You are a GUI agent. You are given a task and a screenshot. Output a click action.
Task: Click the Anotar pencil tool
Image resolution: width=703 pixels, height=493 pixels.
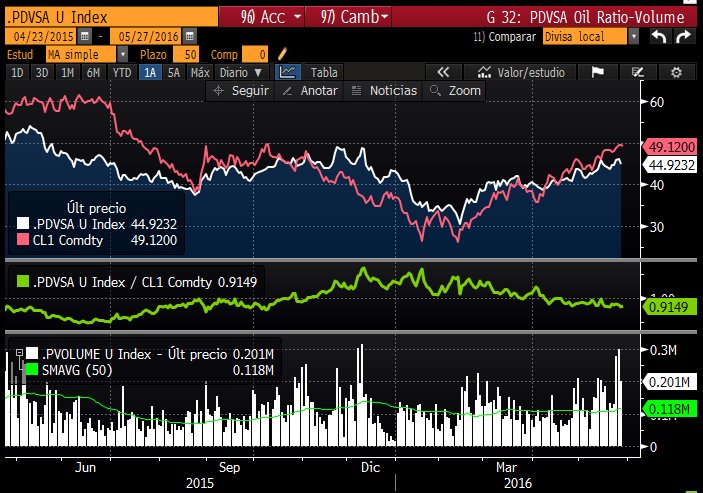(309, 91)
